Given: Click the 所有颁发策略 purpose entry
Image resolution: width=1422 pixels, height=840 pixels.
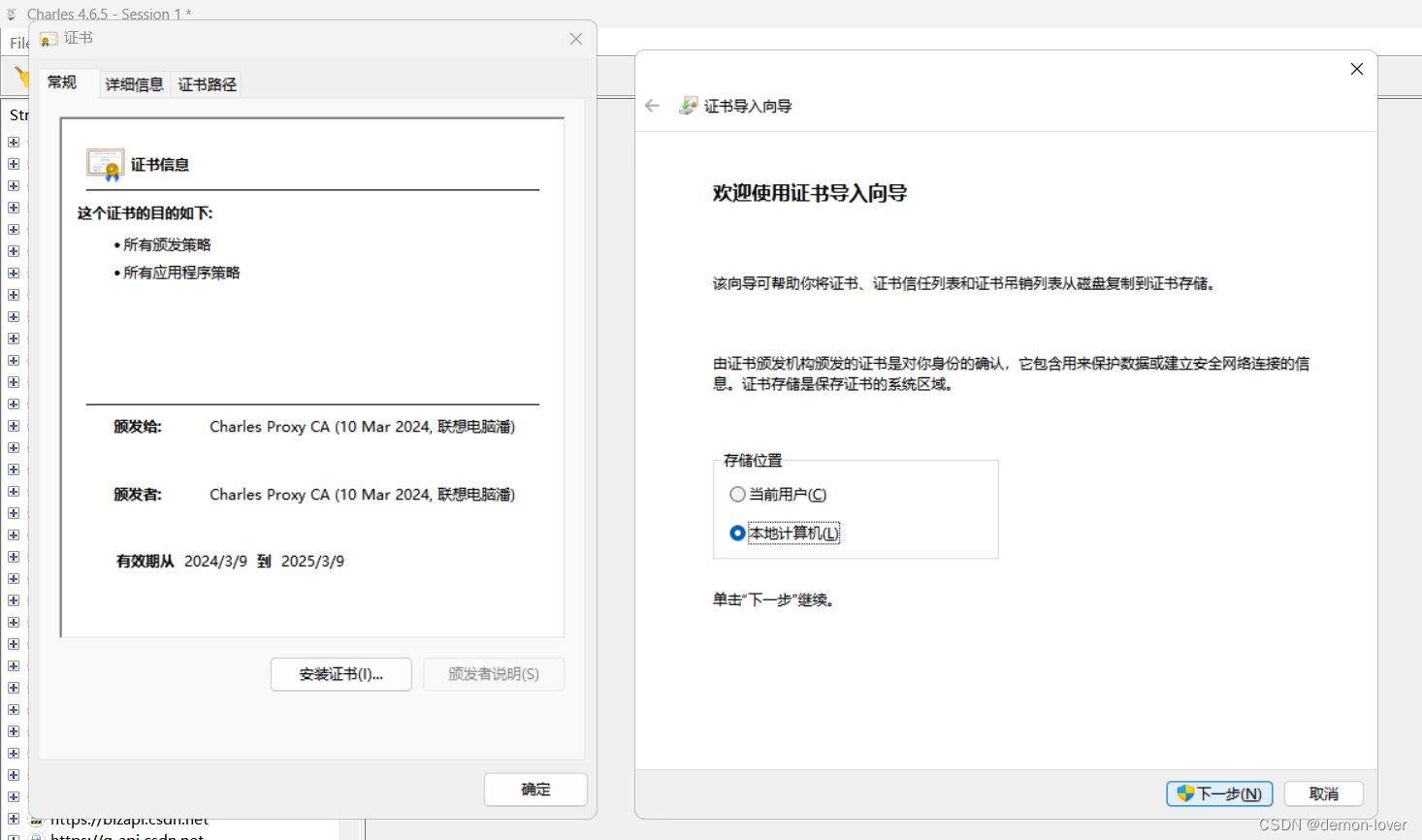Looking at the screenshot, I should pyautogui.click(x=167, y=244).
